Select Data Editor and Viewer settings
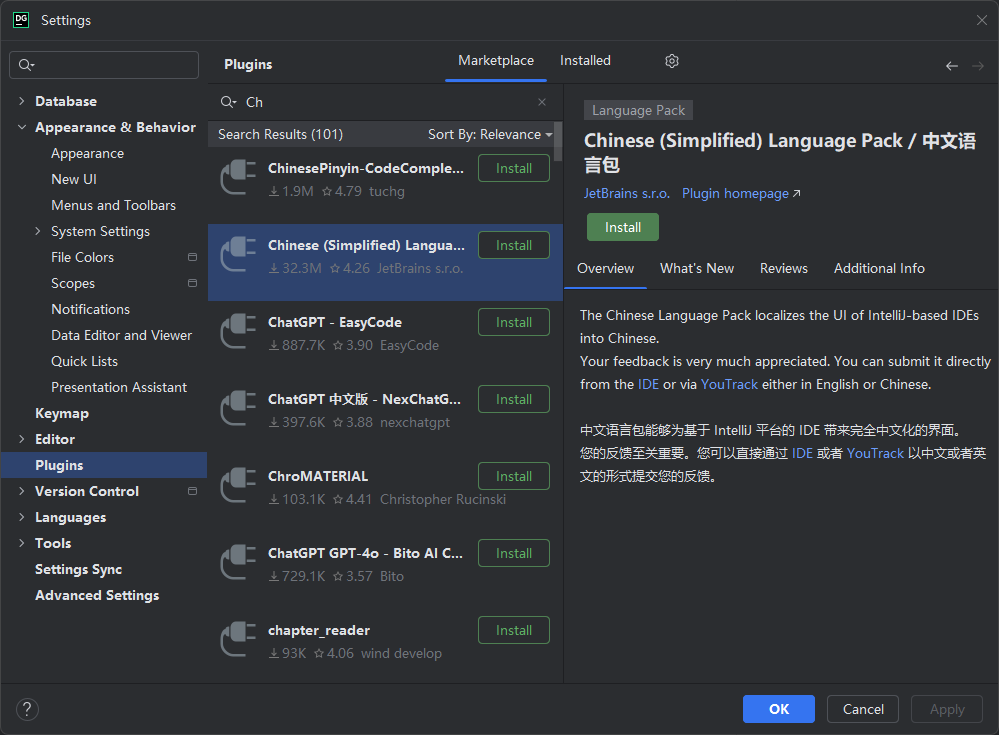Image resolution: width=999 pixels, height=735 pixels. tap(121, 335)
